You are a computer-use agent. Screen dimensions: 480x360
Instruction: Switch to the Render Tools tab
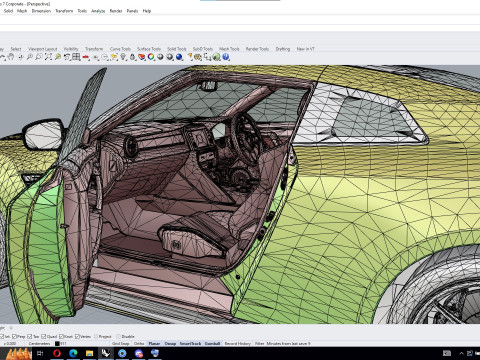[x=257, y=49]
